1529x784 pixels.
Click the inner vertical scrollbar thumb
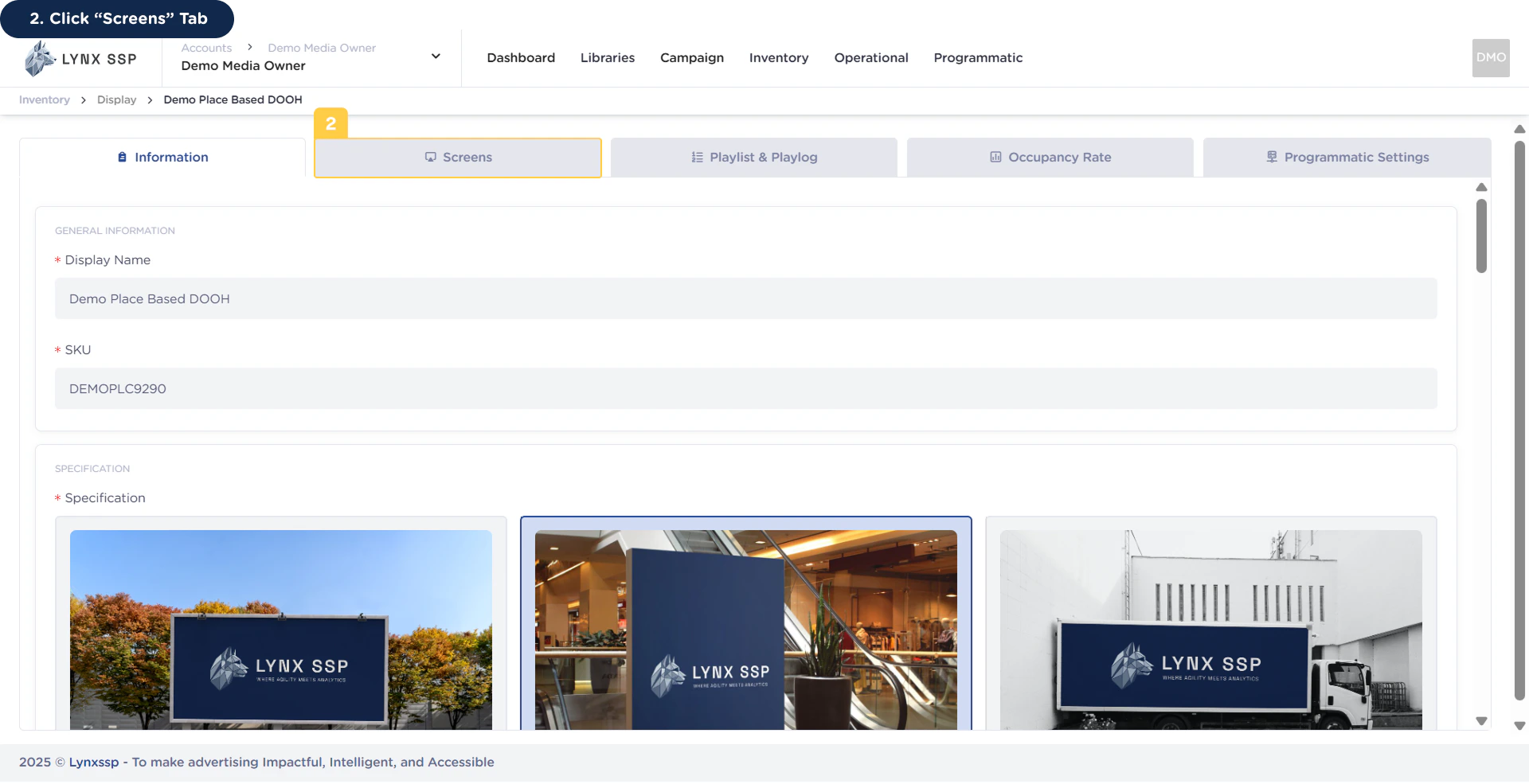[x=1481, y=235]
